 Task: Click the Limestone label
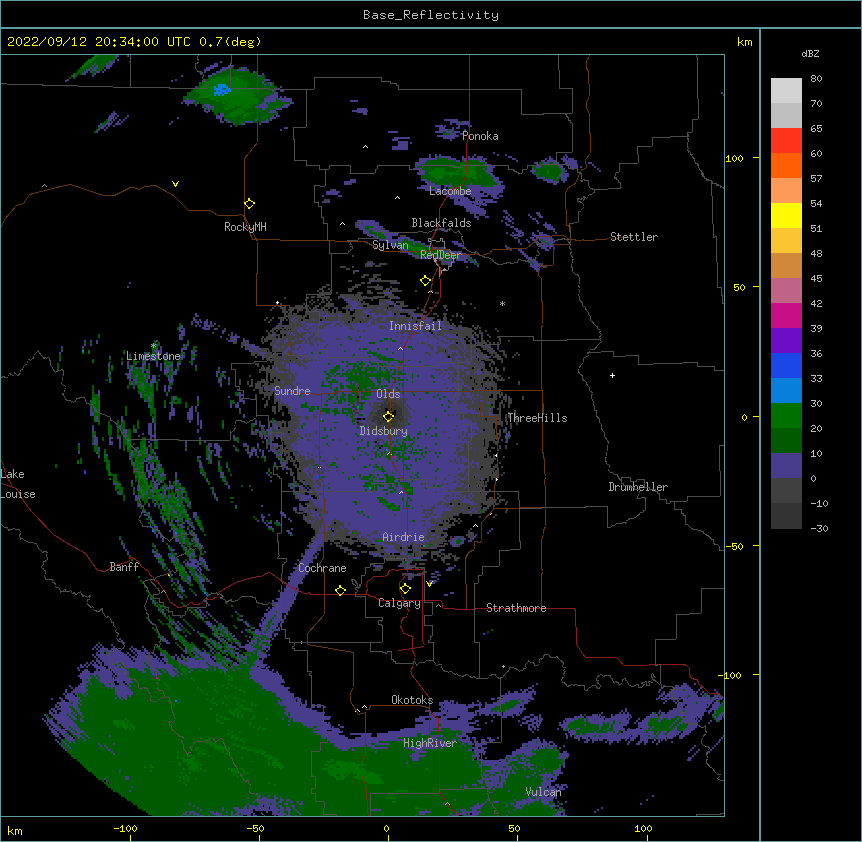(153, 356)
